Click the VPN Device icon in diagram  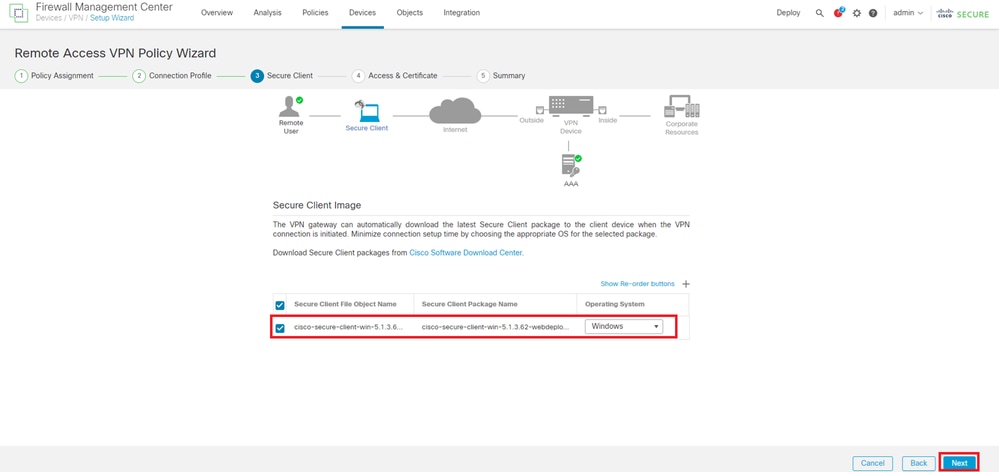[571, 106]
